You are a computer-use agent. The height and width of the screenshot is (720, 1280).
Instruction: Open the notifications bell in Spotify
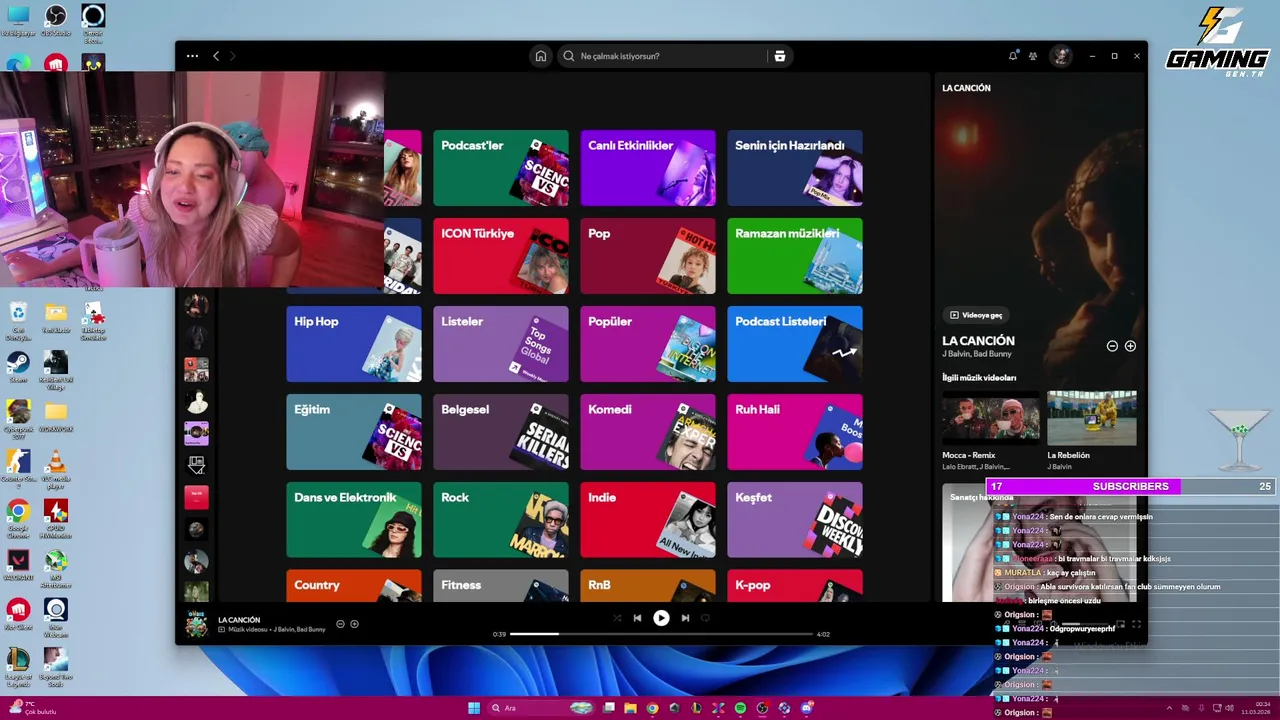tap(1012, 56)
